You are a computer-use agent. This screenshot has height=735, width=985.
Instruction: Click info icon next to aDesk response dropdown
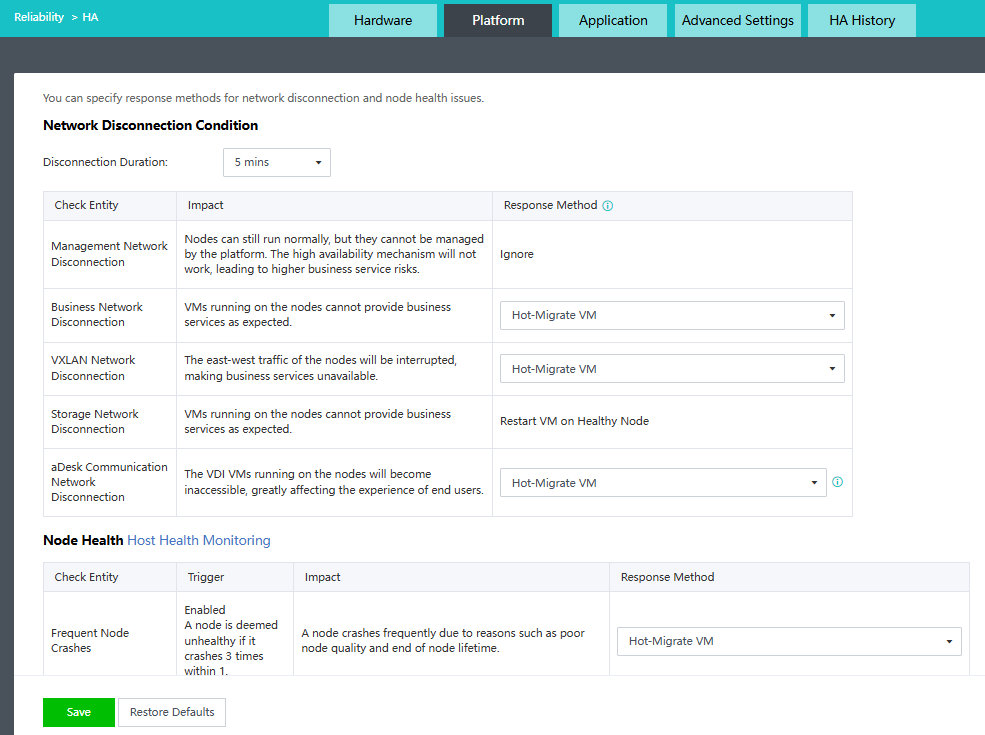(838, 482)
